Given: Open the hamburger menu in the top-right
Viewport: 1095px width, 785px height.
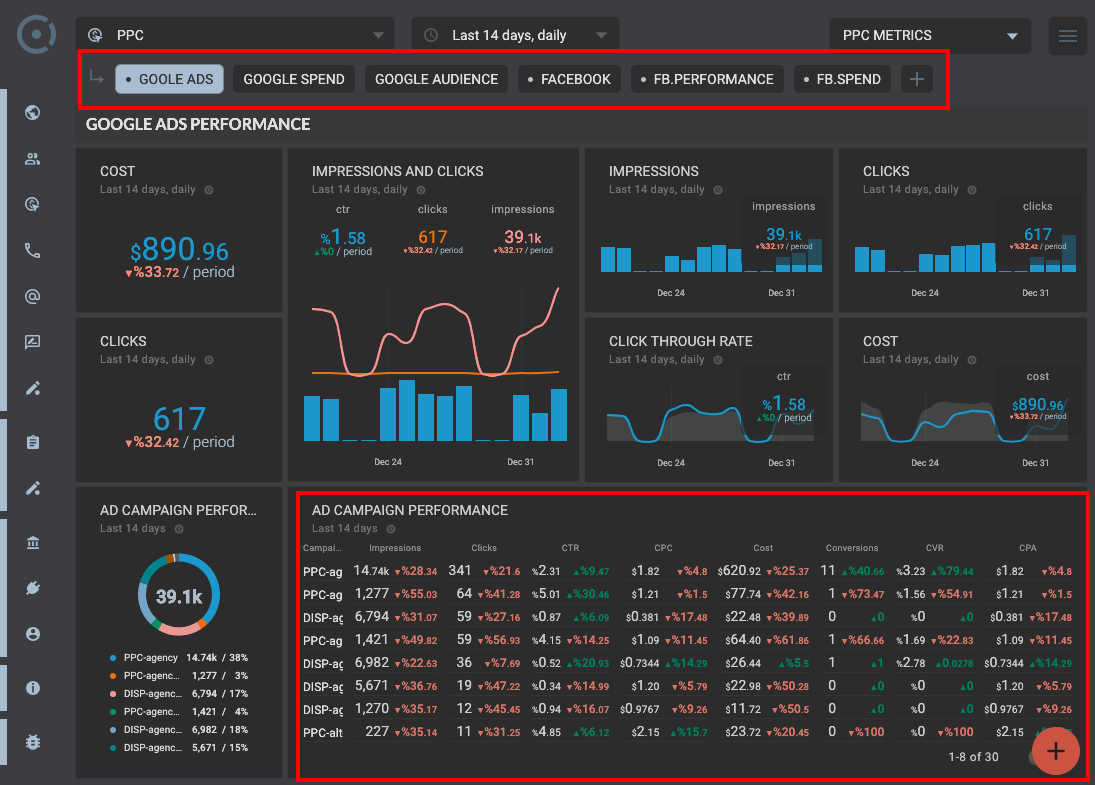Looking at the screenshot, I should tap(1067, 36).
